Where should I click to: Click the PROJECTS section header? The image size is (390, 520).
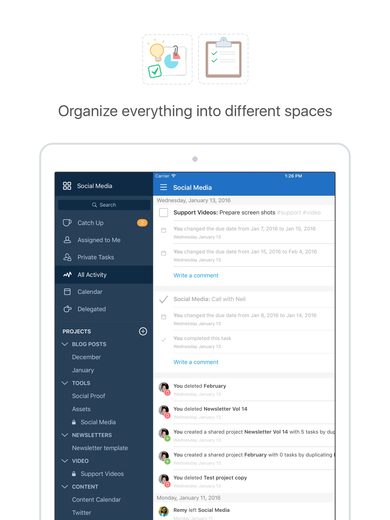tap(77, 331)
